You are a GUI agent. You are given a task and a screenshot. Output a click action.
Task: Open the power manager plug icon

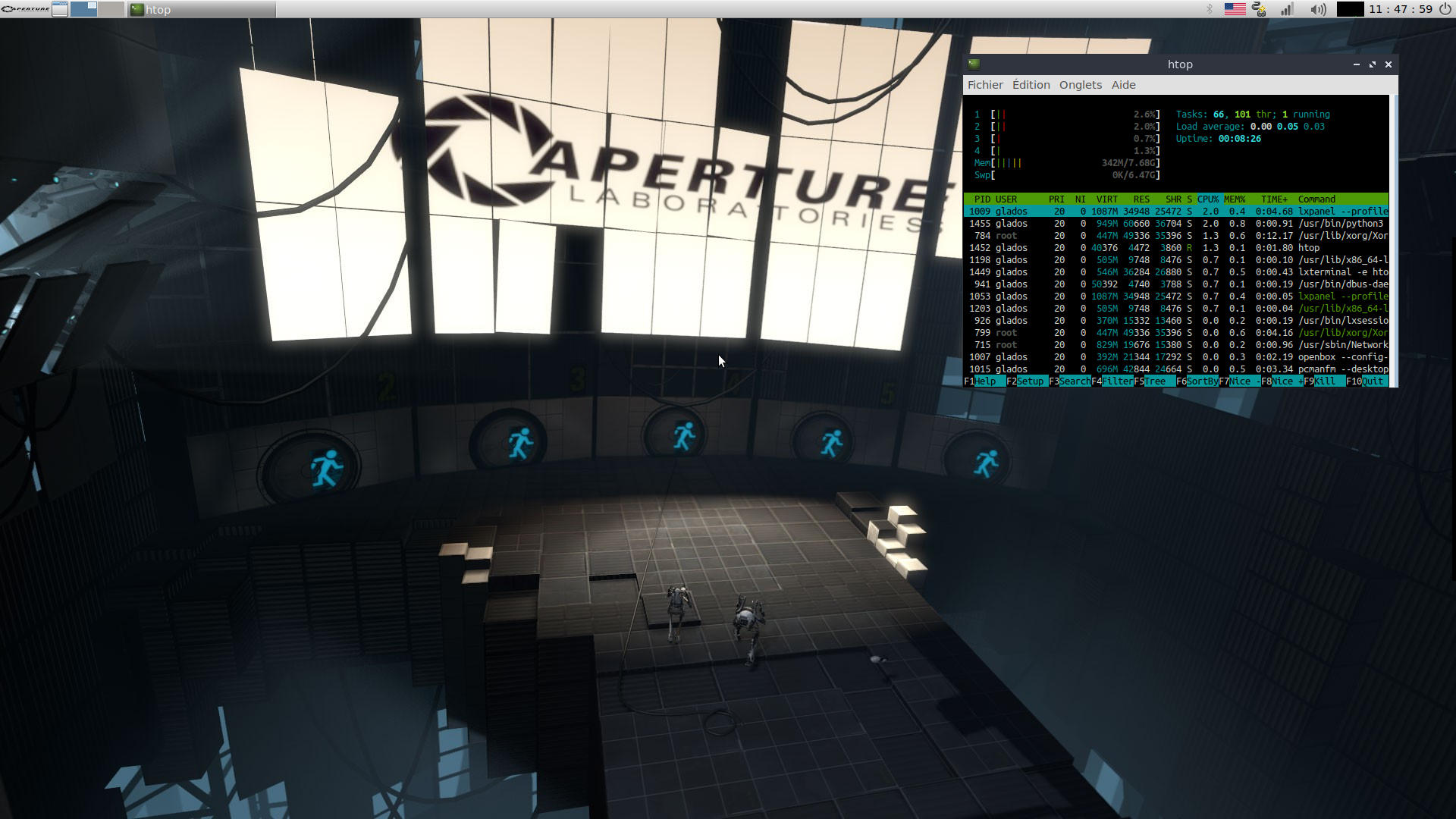coord(1260,9)
